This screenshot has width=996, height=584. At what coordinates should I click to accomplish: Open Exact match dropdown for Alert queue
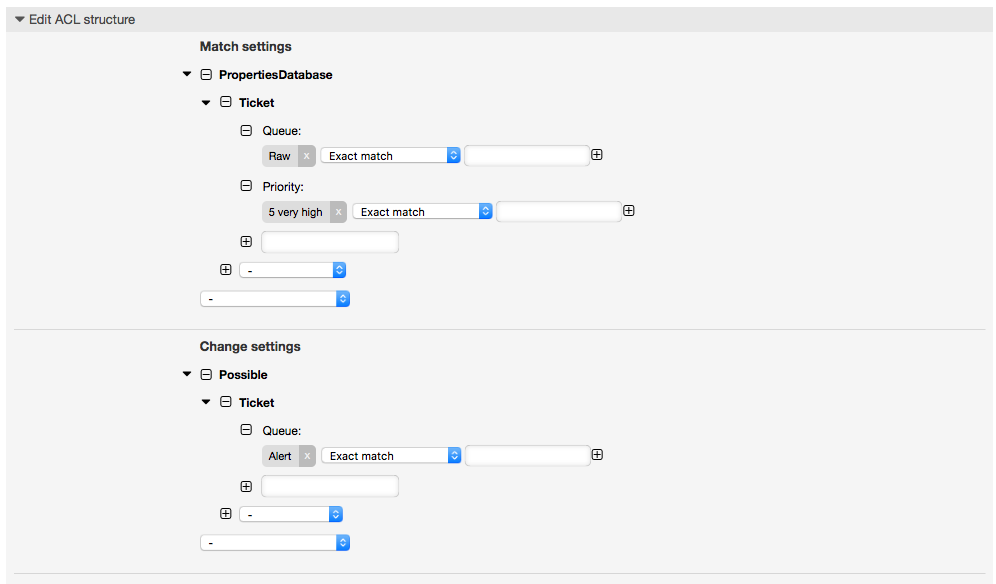pyautogui.click(x=390, y=456)
